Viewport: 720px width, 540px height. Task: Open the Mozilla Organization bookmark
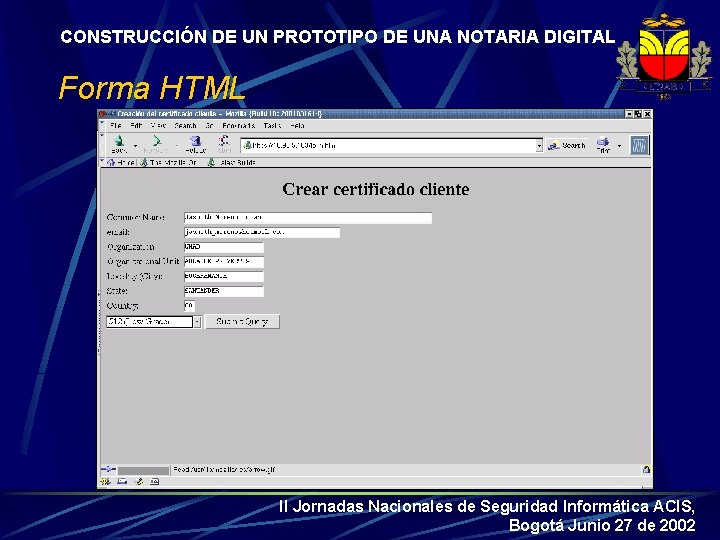(169, 163)
